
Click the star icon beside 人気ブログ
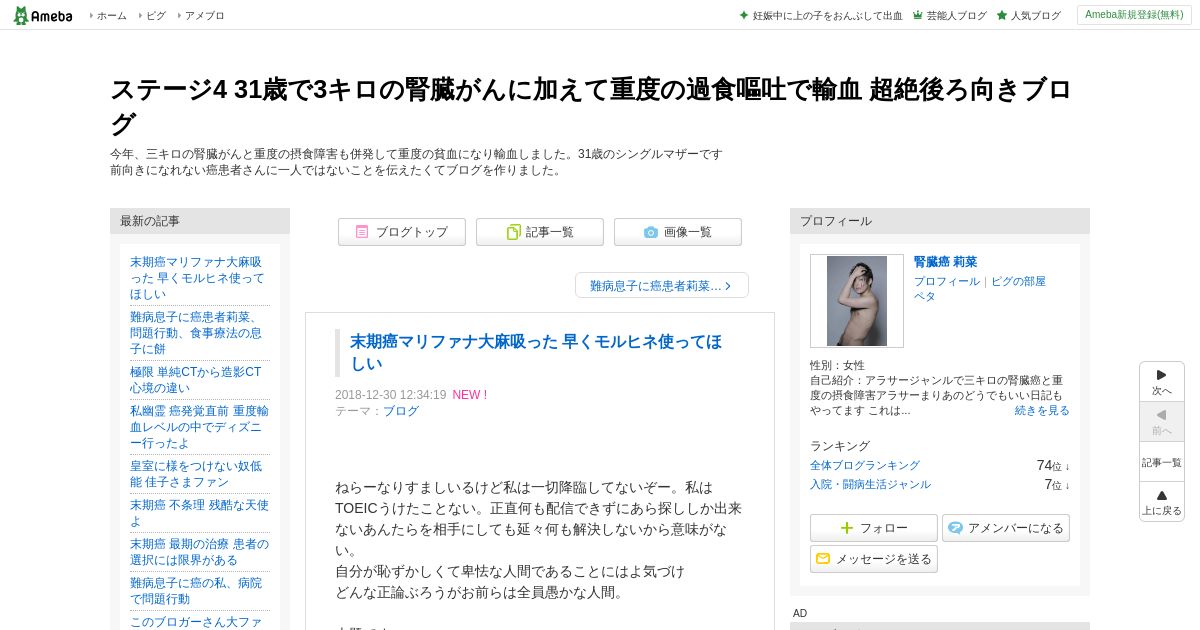click(1002, 15)
